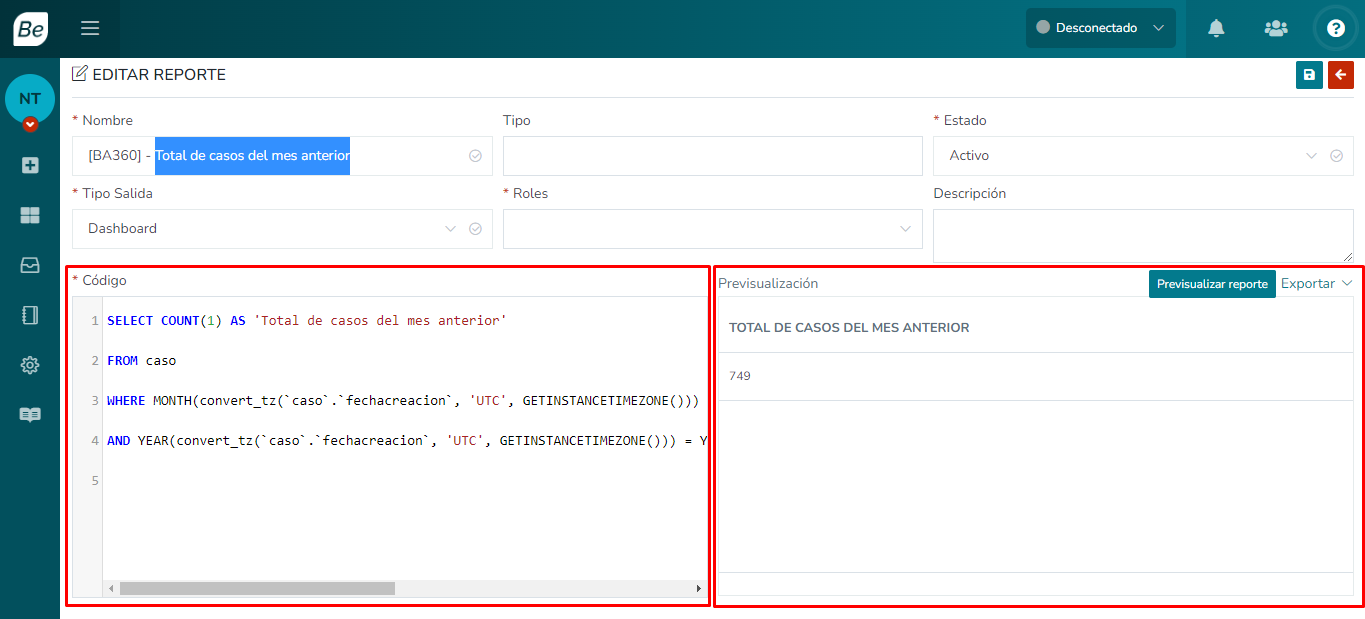This screenshot has height=619, width=1365.
Task: Click into the Descripción text area
Action: click(x=1142, y=236)
